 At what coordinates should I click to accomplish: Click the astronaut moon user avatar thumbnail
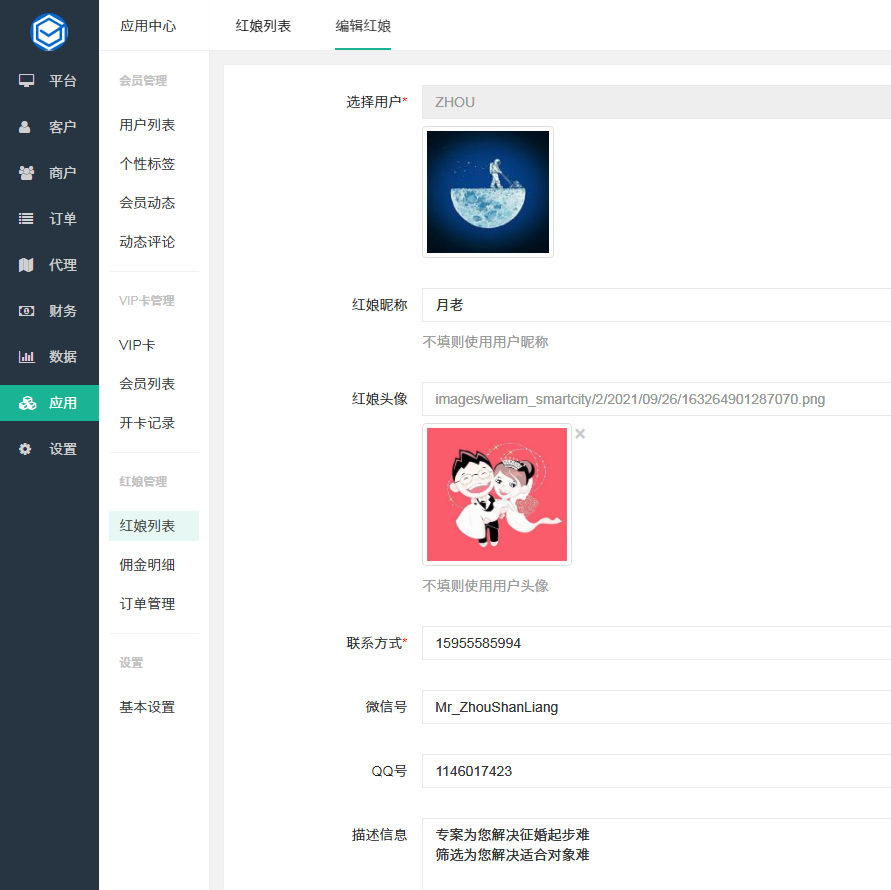tap(488, 192)
